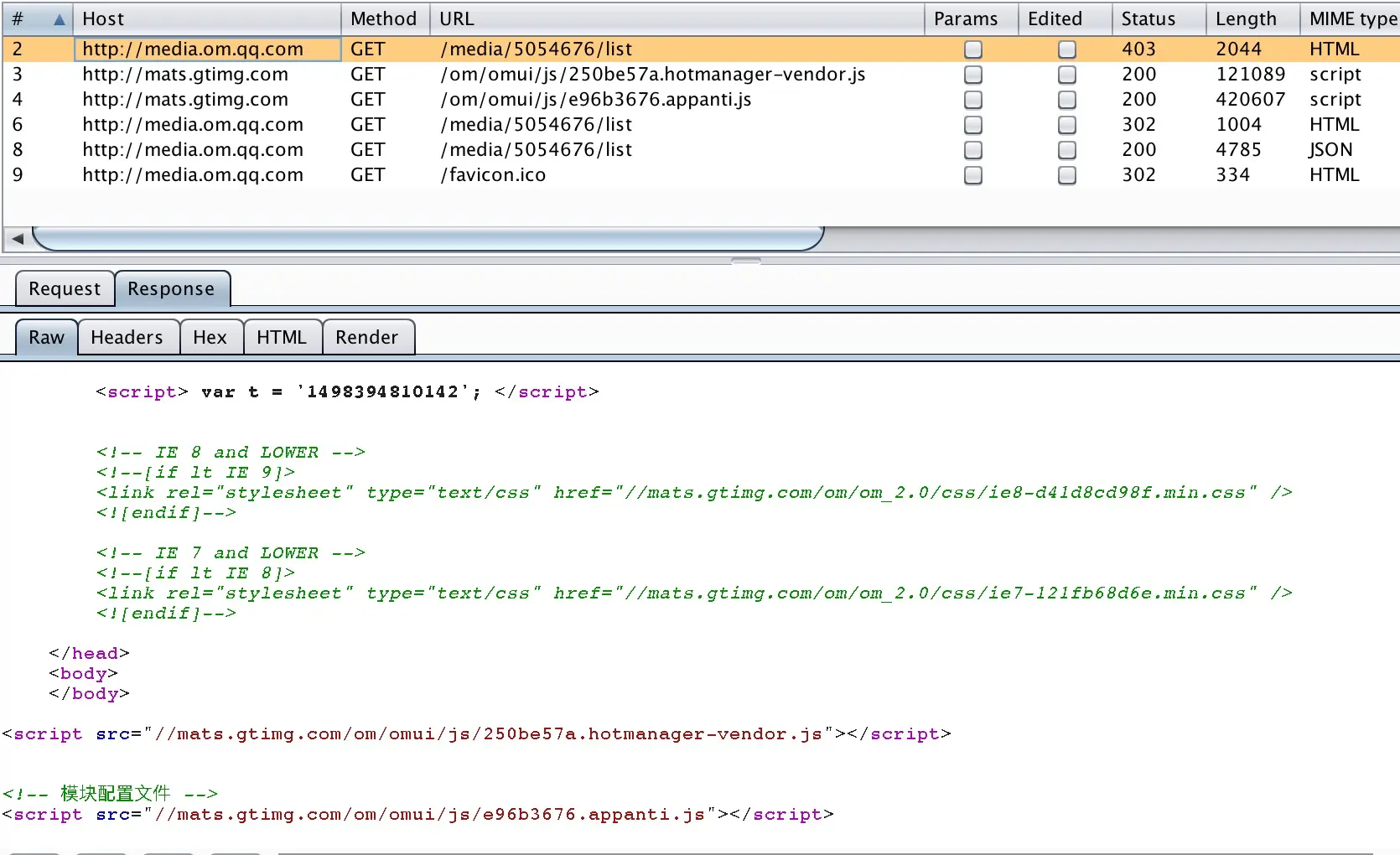Click length value 4785

(x=1238, y=150)
